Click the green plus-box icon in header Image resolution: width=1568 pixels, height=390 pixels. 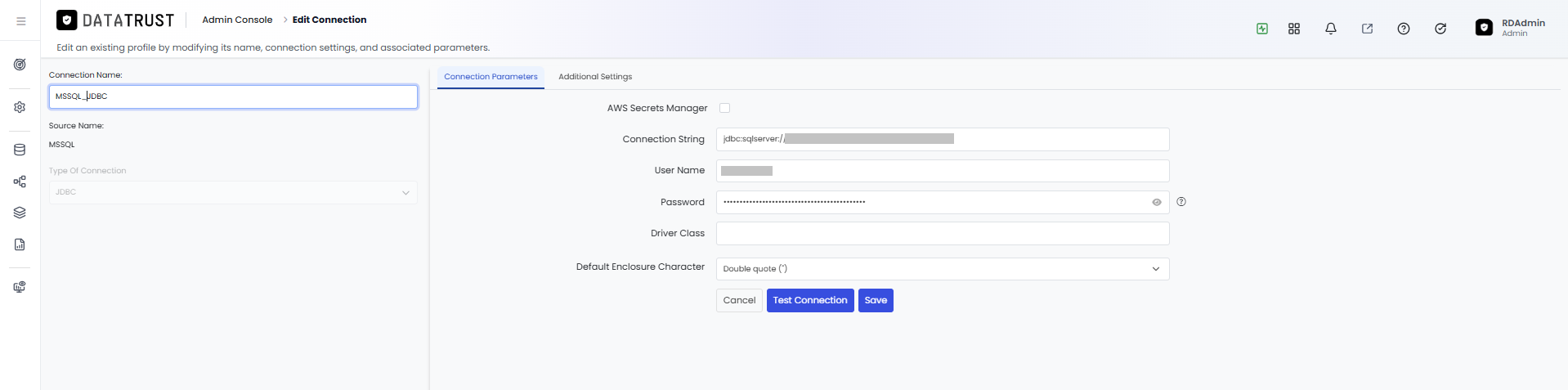click(x=1262, y=29)
